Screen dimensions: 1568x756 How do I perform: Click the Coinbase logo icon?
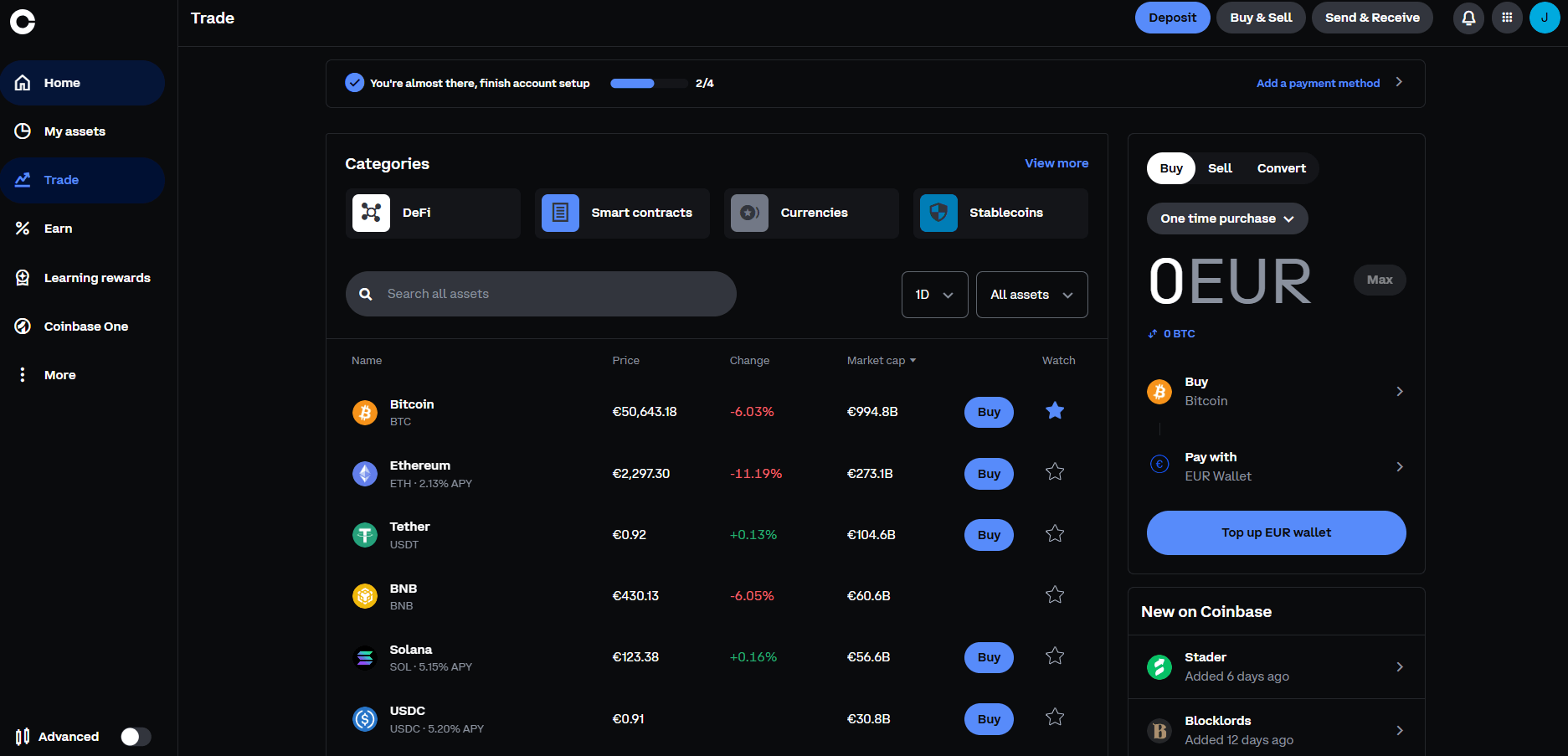[x=23, y=22]
